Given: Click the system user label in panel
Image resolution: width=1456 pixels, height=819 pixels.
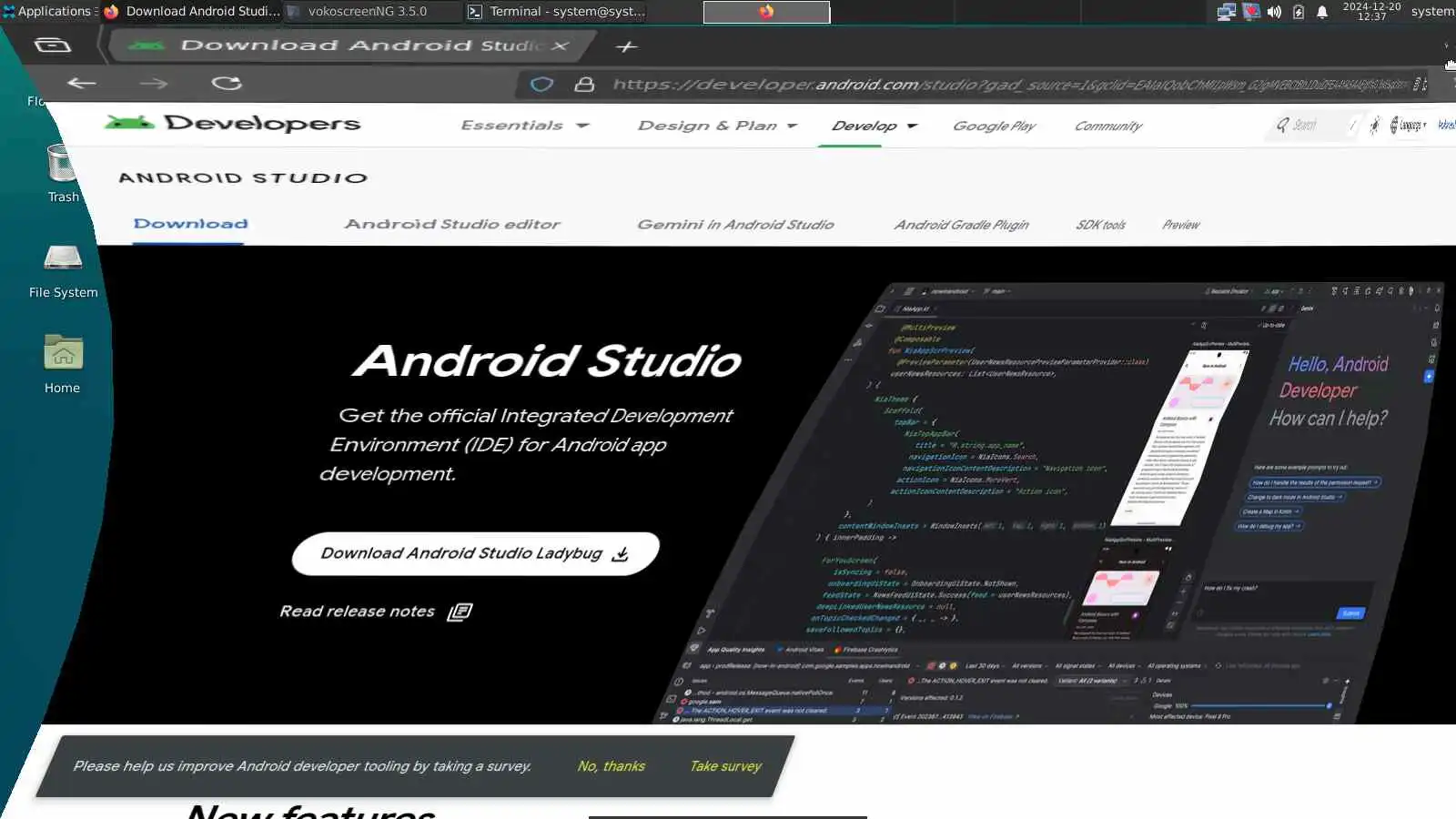Looking at the screenshot, I should click(x=1432, y=12).
